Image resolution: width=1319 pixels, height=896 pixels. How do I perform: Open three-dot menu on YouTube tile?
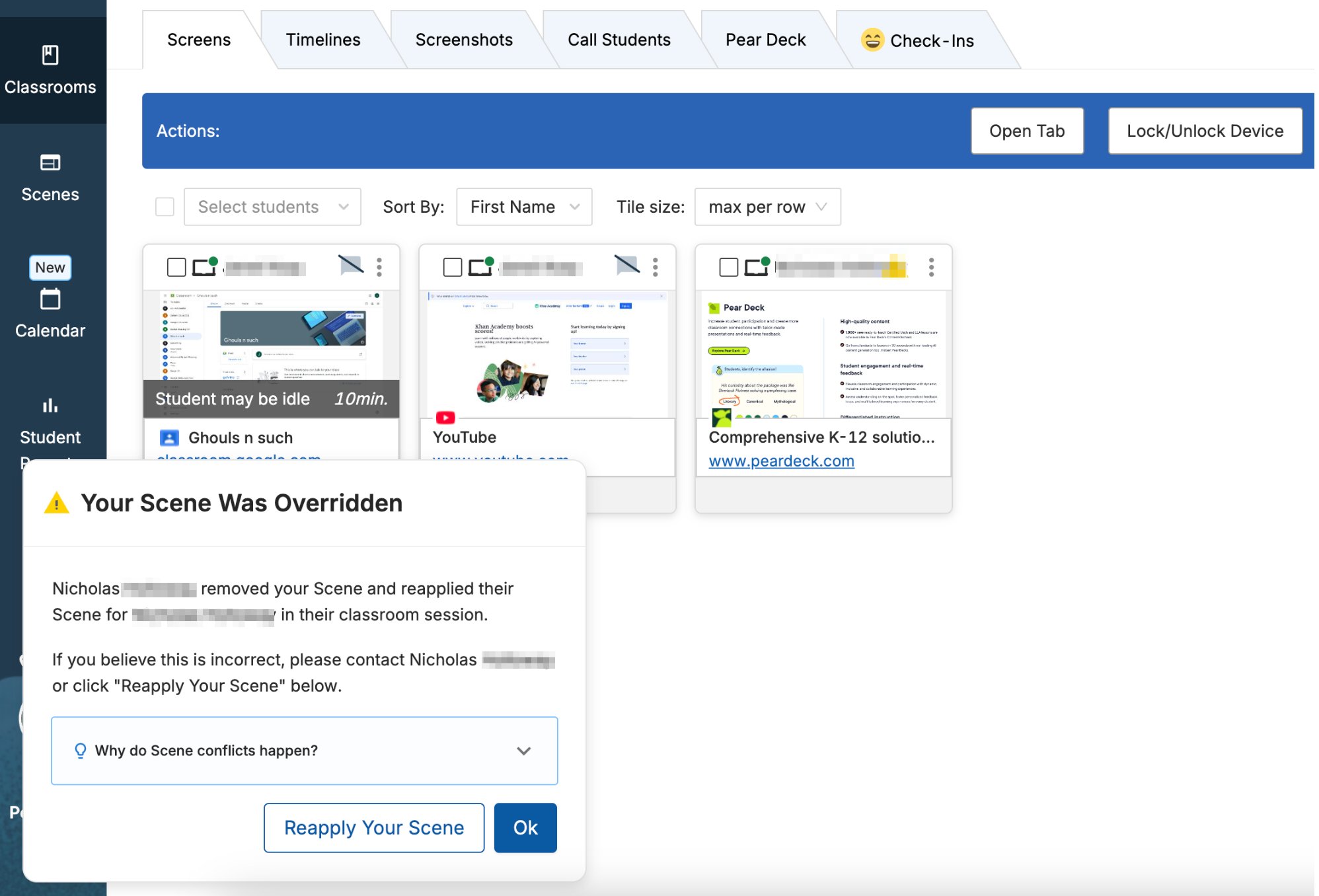(656, 267)
